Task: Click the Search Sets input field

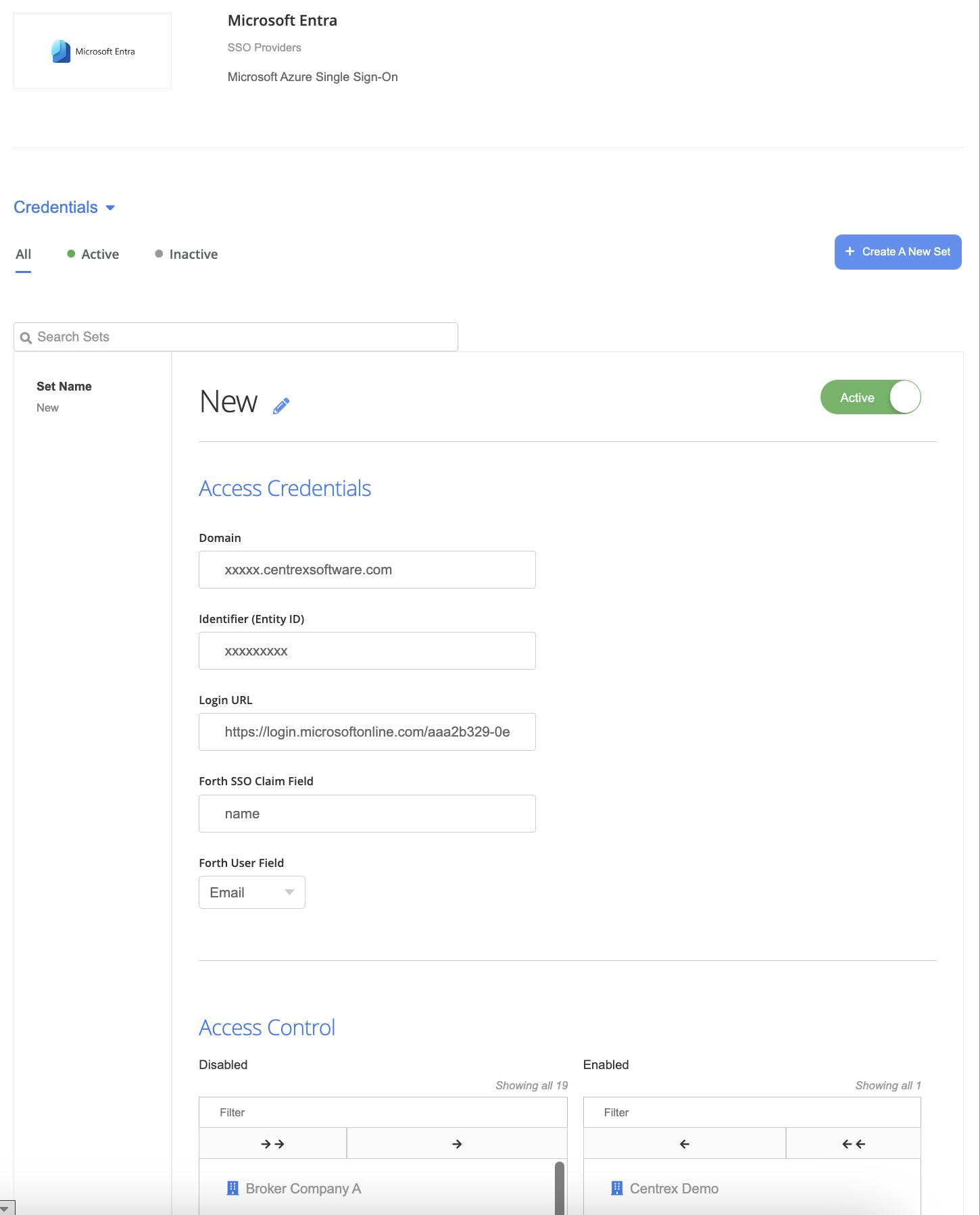Action: coord(236,337)
